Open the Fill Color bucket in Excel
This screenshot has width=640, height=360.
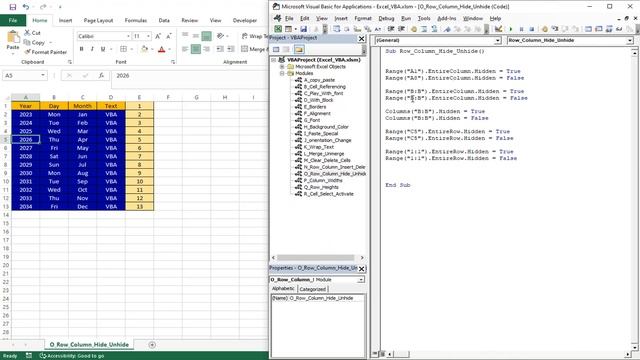pos(144,49)
